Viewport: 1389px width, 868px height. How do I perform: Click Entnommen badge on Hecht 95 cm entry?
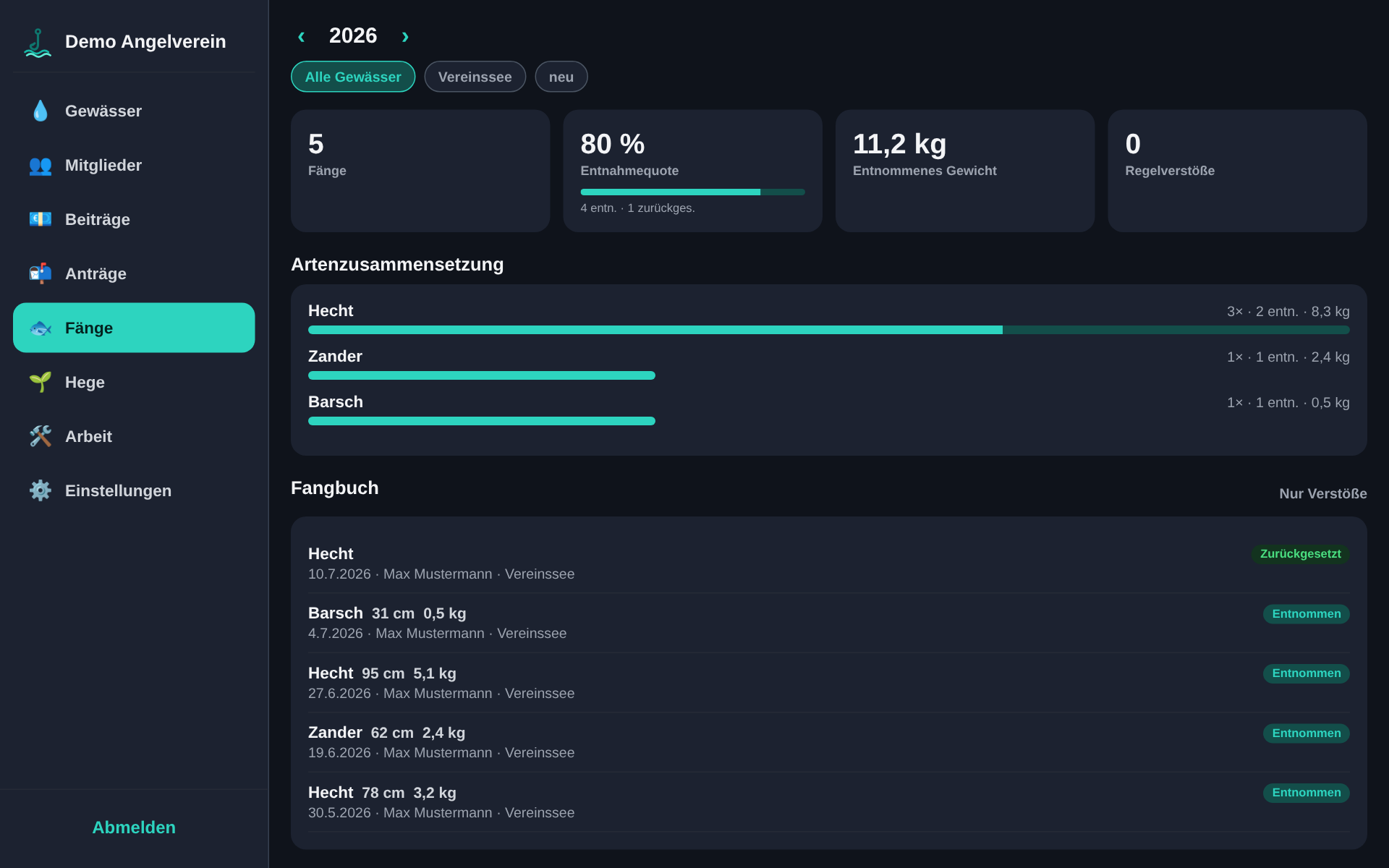[x=1306, y=673]
